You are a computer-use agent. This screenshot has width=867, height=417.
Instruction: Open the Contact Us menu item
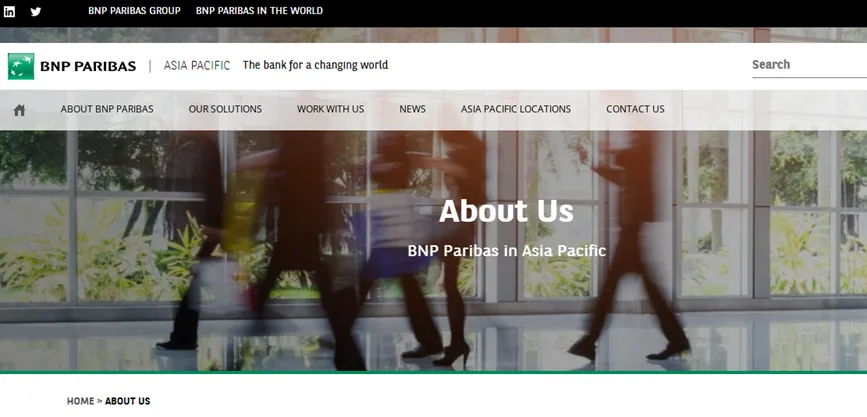[635, 109]
